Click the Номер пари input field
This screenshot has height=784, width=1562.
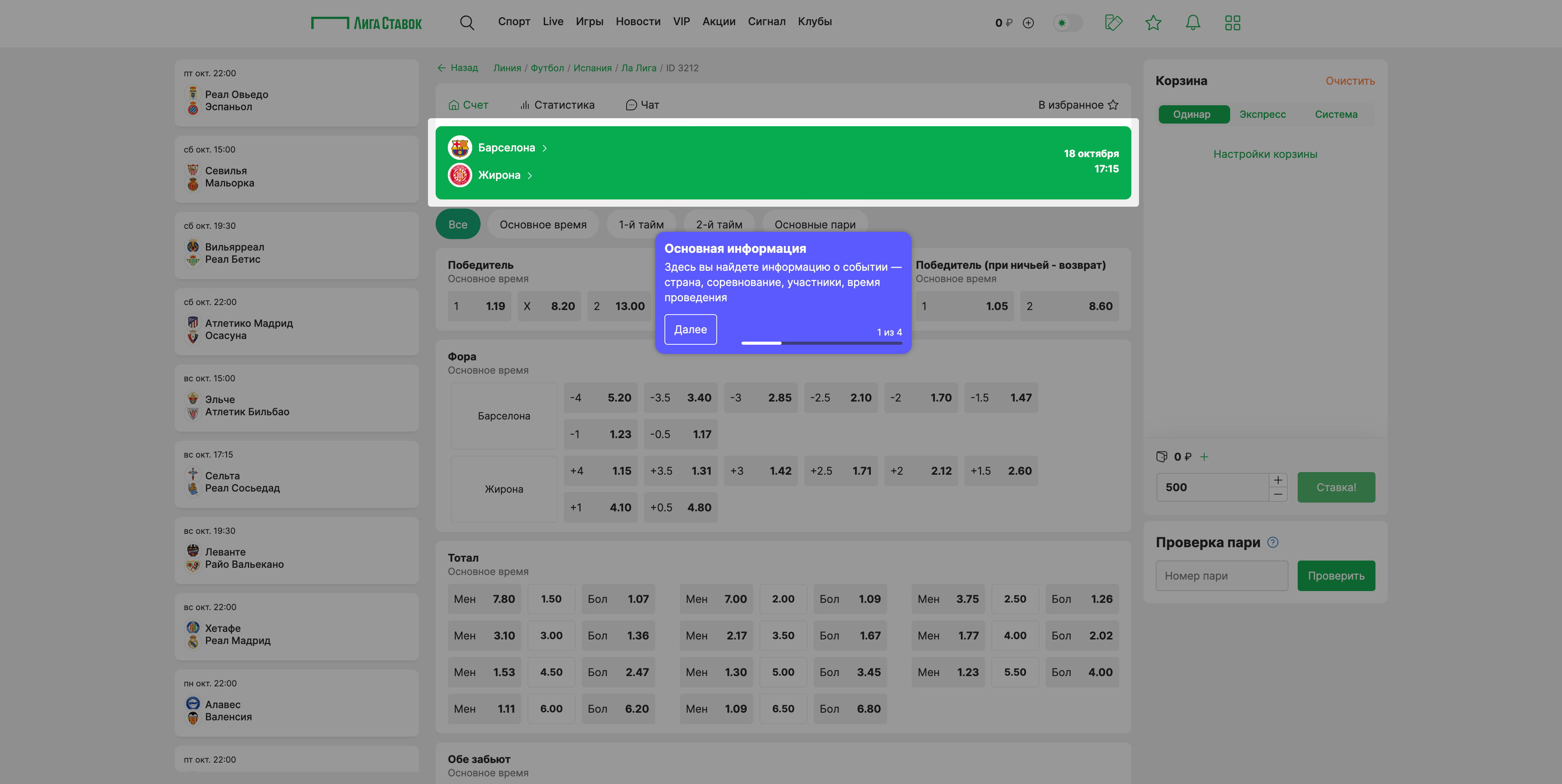tap(1221, 575)
